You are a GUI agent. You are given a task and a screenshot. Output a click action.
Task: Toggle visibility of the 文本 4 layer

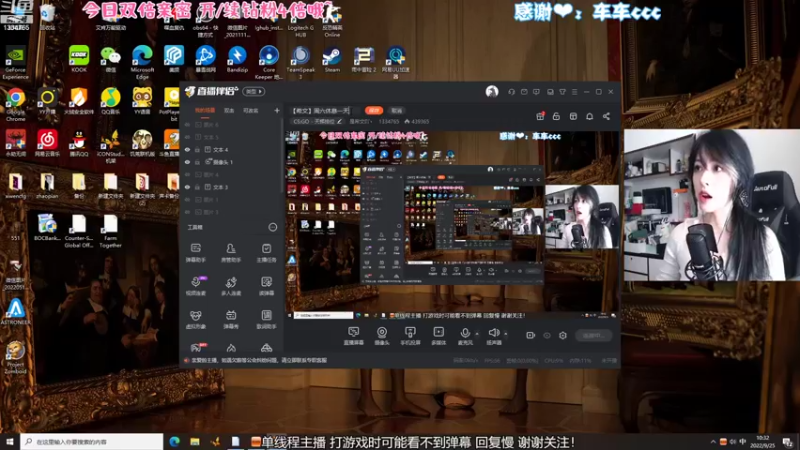187,149
